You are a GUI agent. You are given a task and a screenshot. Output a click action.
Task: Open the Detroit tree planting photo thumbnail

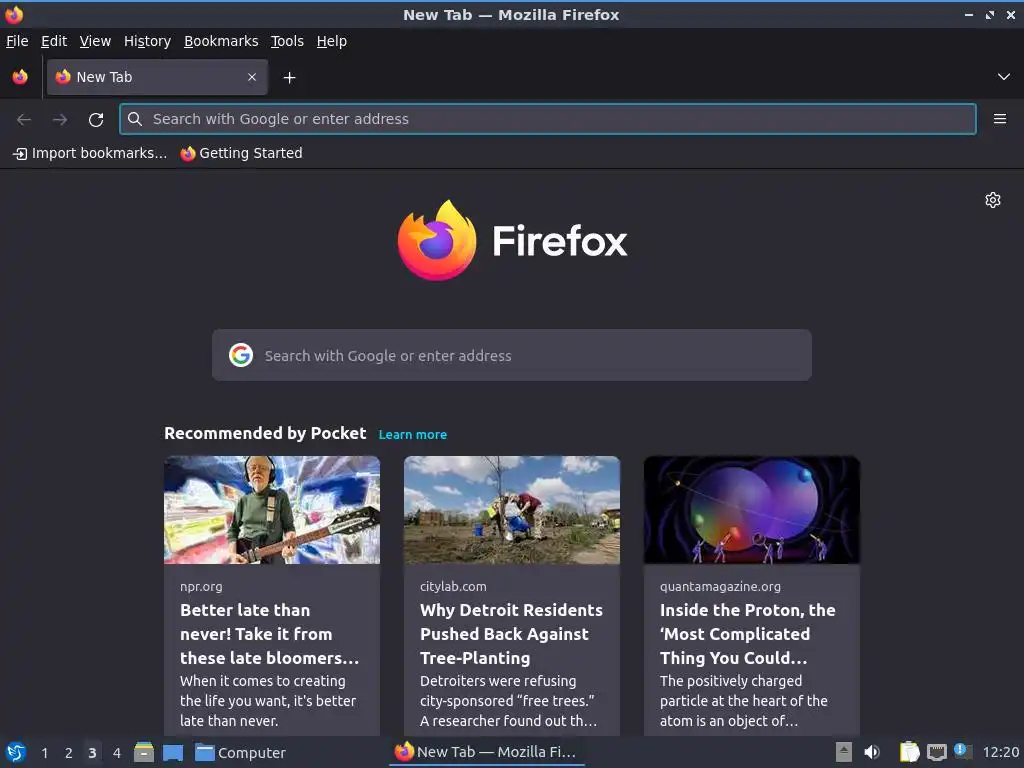[511, 510]
